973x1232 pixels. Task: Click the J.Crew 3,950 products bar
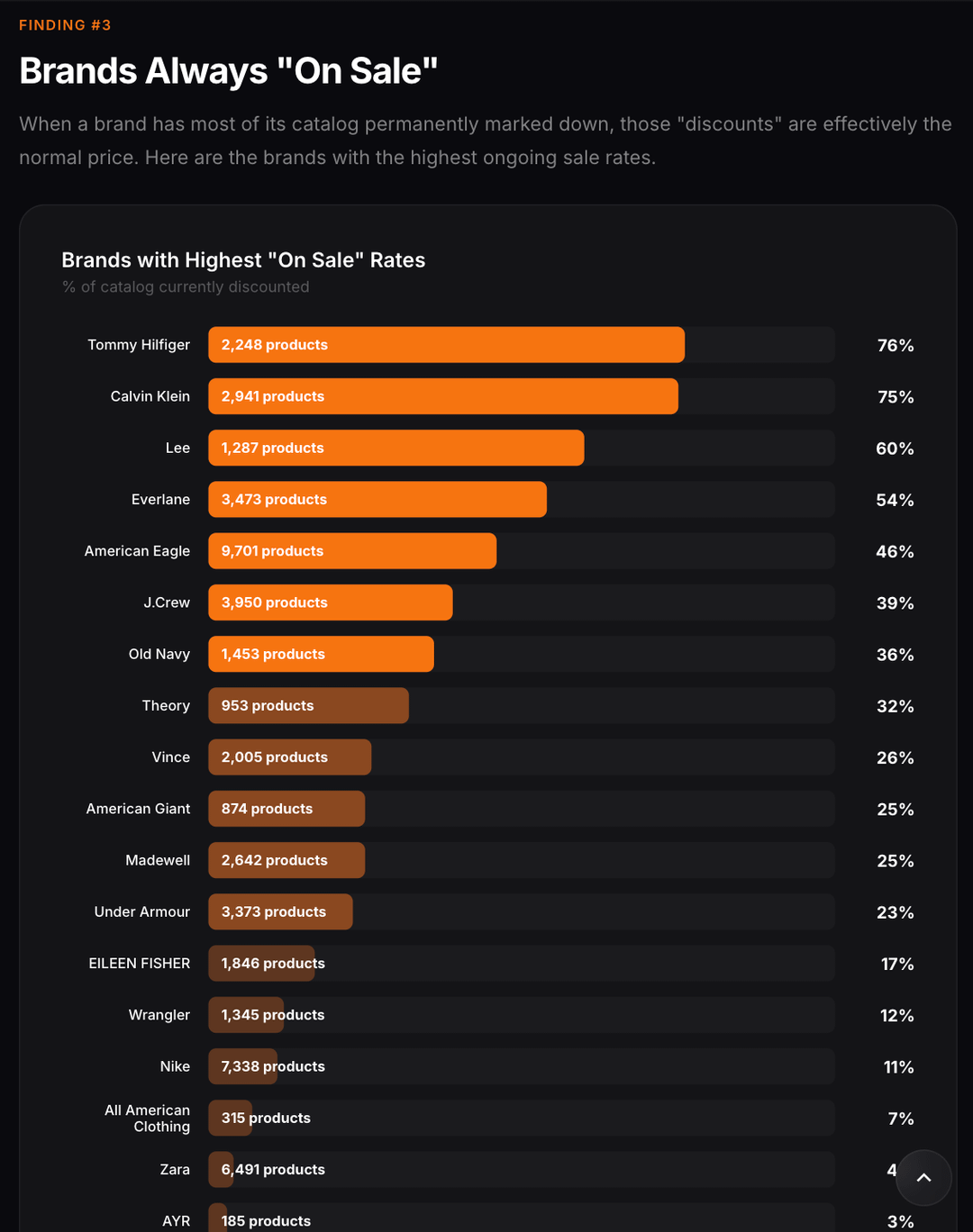[330, 602]
